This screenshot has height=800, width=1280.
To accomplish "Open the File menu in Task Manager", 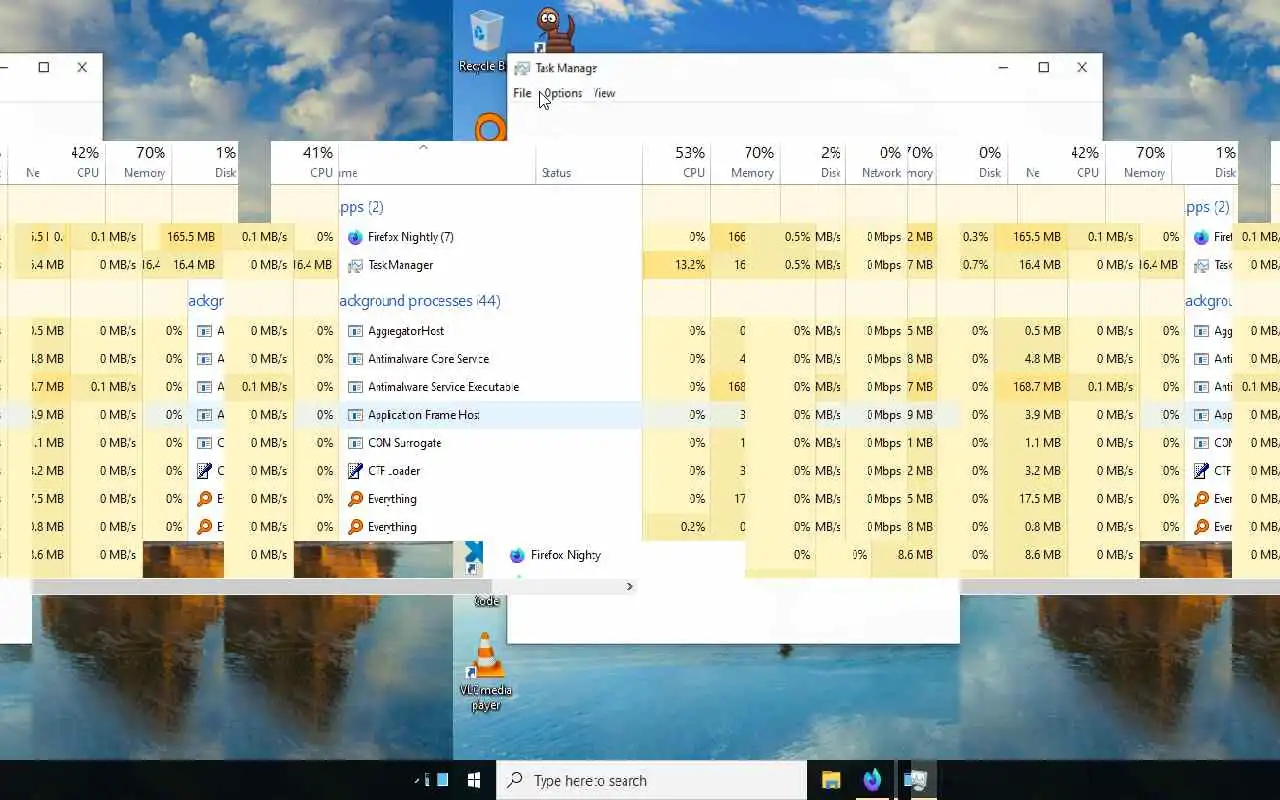I will tap(522, 93).
